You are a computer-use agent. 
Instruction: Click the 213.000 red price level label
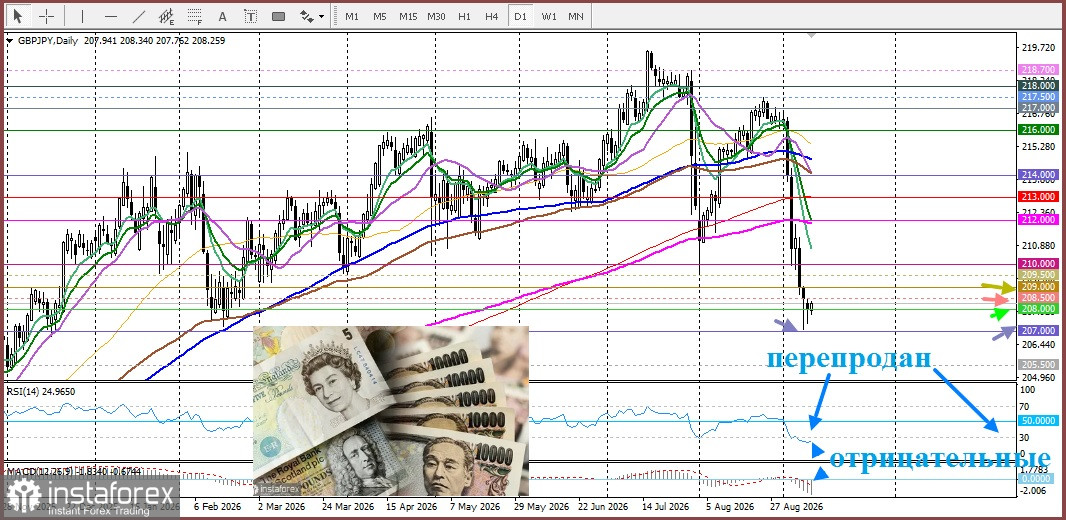coord(1038,196)
